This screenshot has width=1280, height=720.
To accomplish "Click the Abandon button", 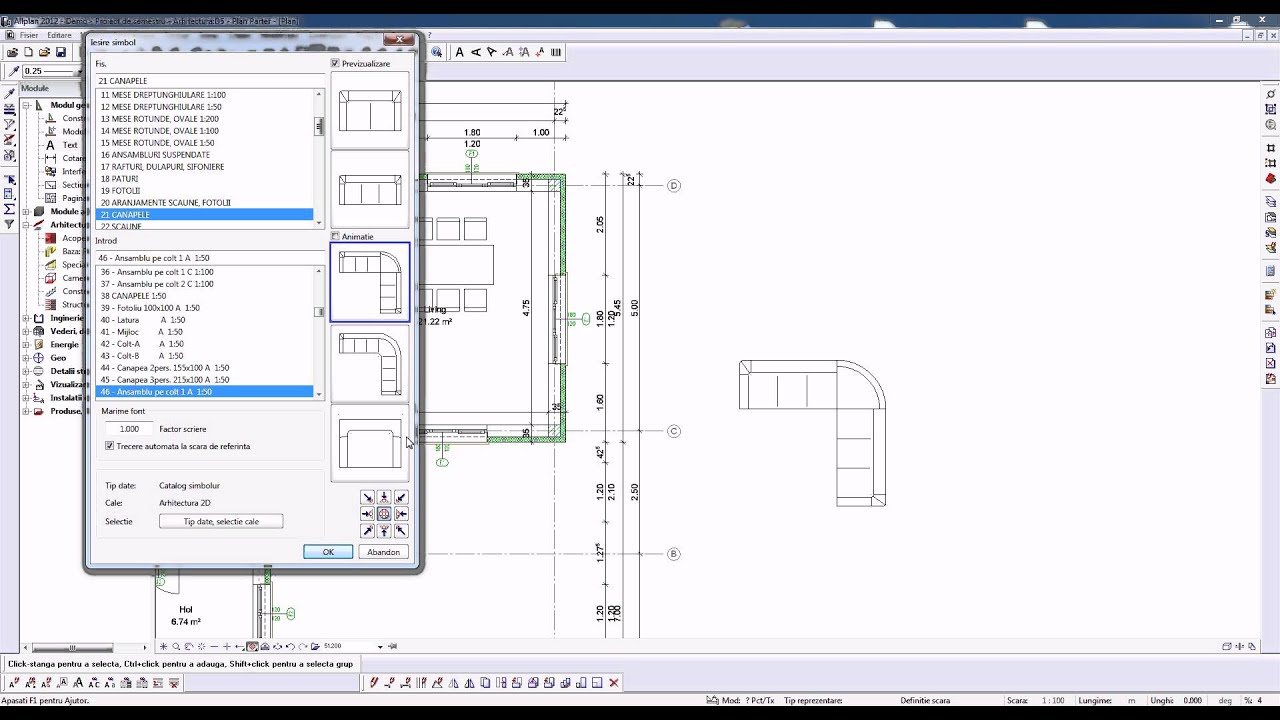I will [384, 552].
